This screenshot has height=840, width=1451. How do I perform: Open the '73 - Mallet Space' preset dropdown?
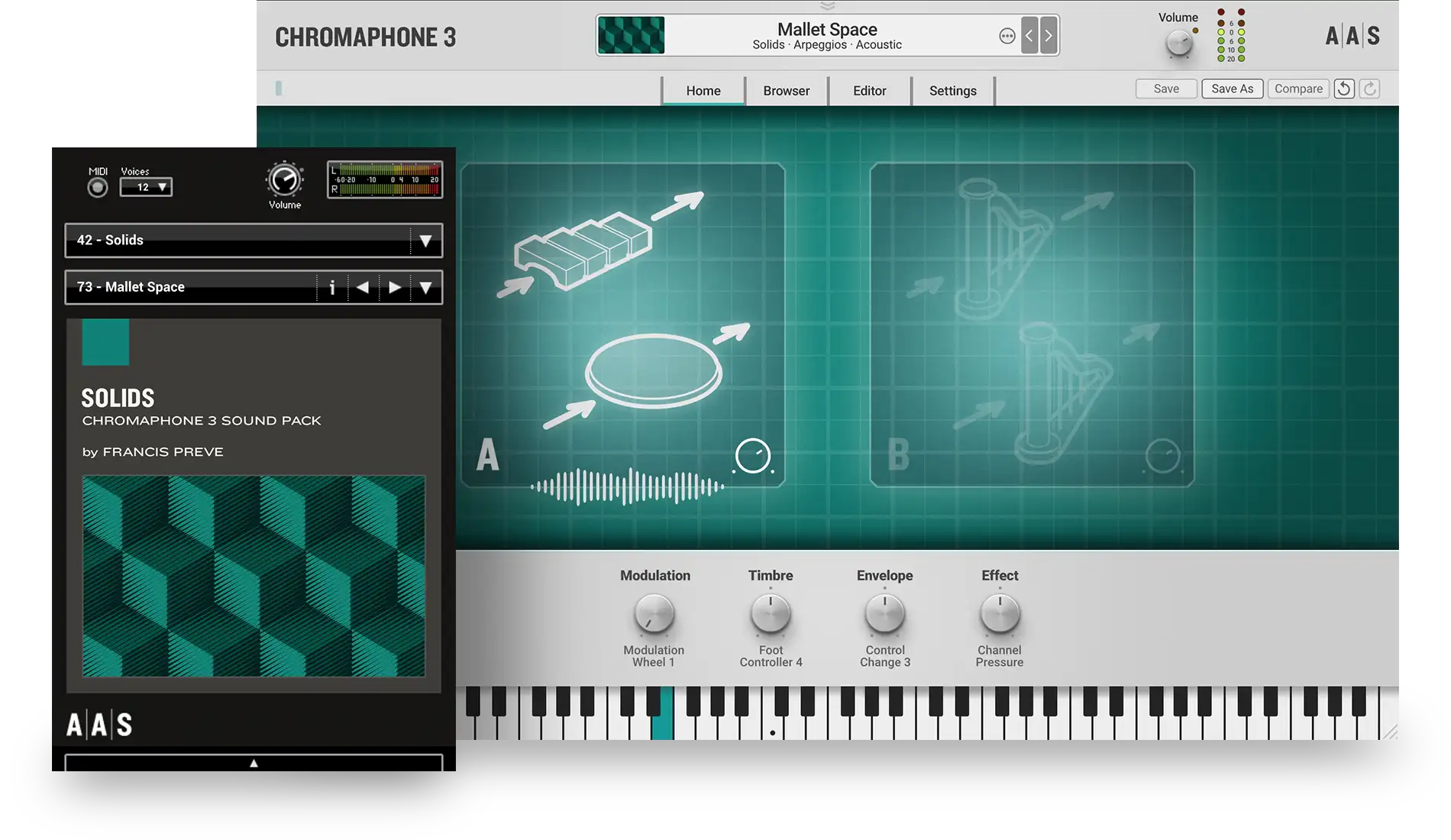point(425,287)
